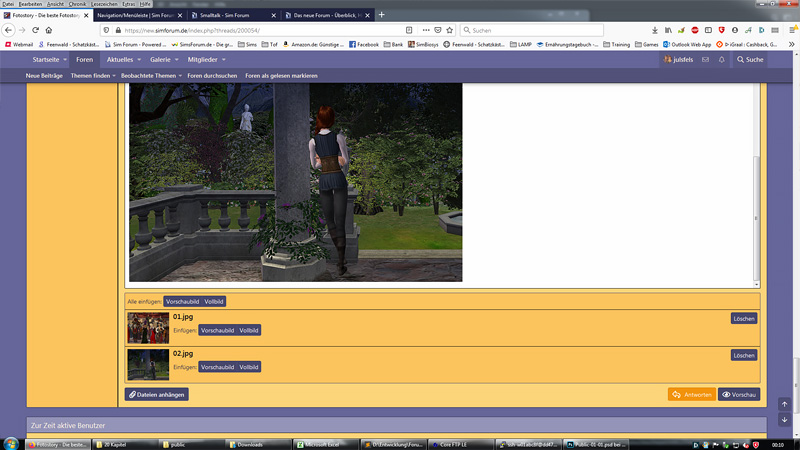This screenshot has width=800, height=450.
Task: Insert 02.jpg as Vorschaubild
Action: click(217, 367)
